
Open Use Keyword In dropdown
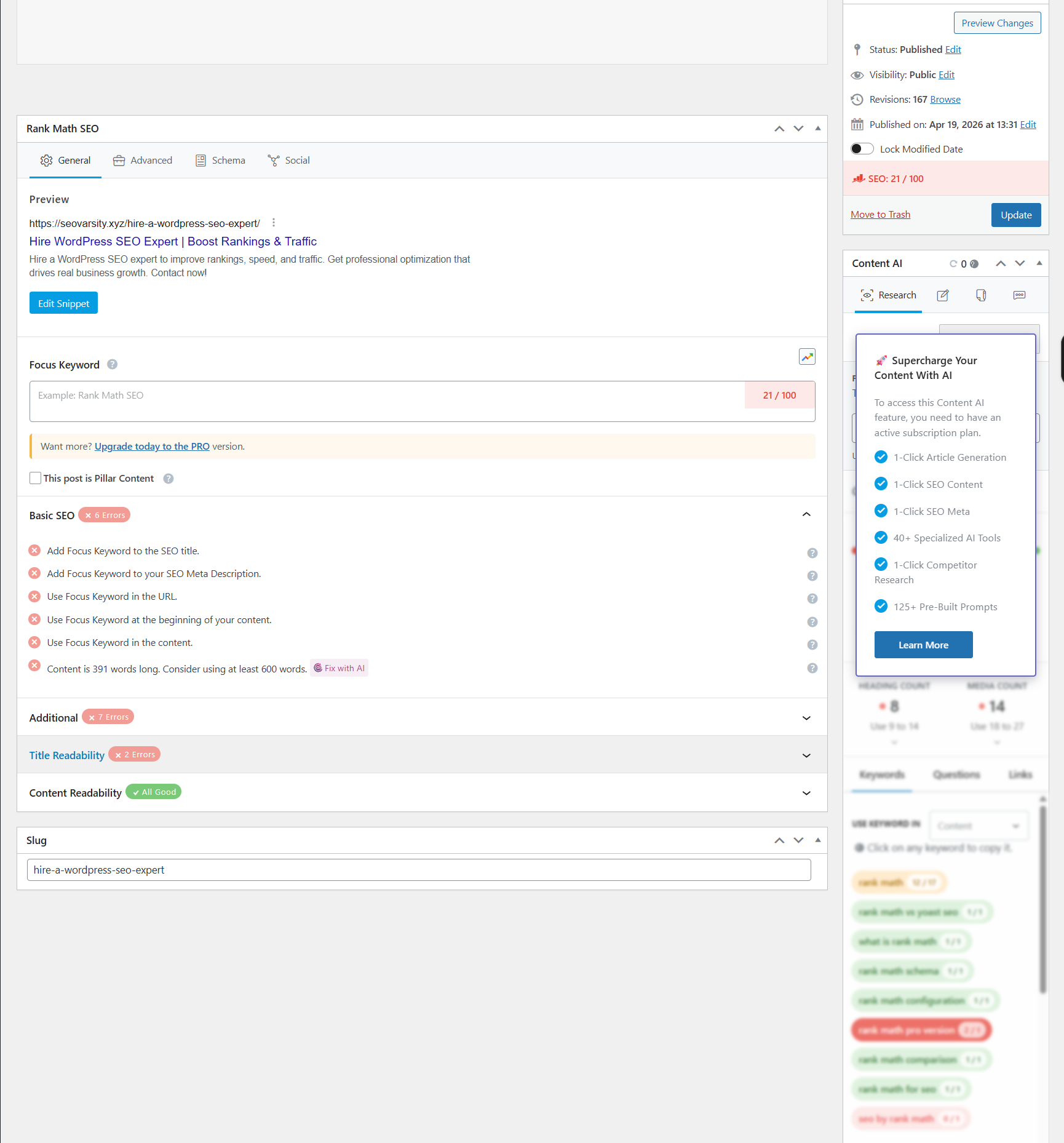click(x=978, y=826)
